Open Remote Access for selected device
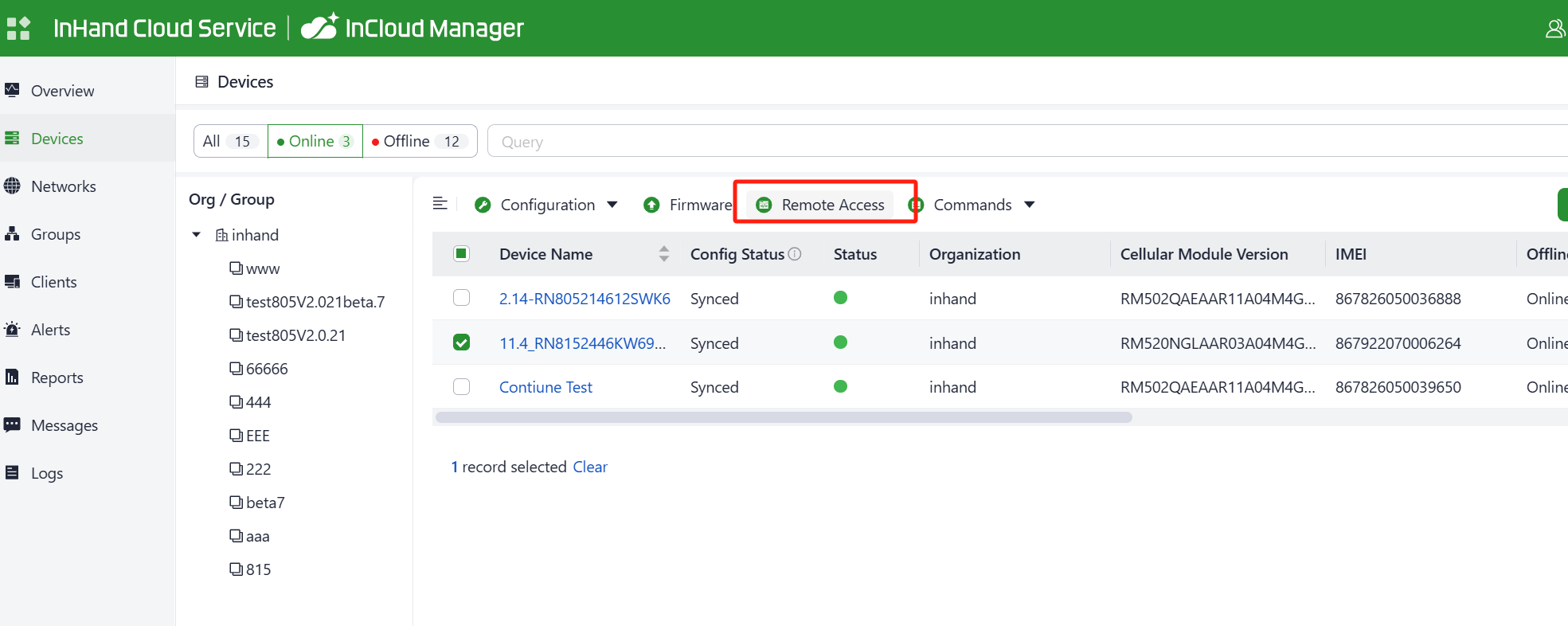This screenshot has height=626, width=1568. coord(821,205)
